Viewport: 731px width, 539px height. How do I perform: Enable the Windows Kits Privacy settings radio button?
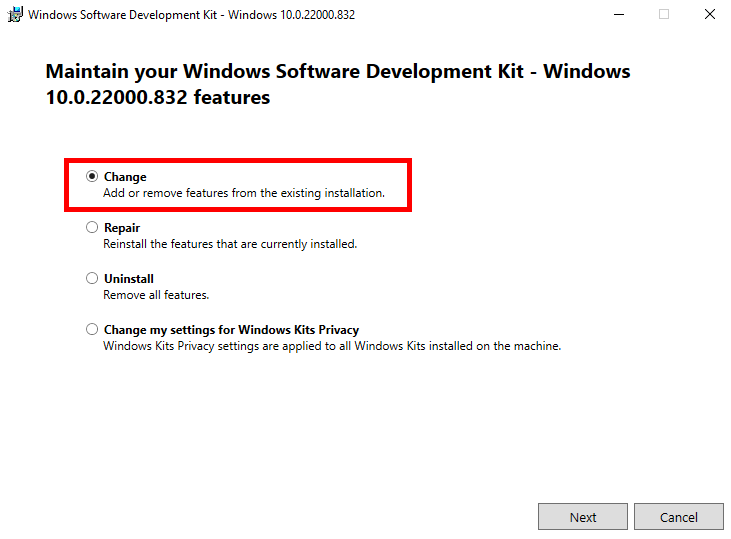92,330
